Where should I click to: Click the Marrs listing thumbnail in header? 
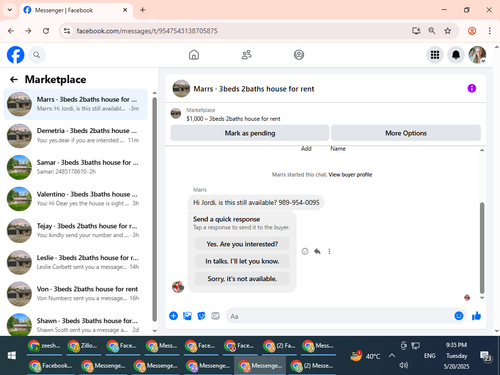181,88
